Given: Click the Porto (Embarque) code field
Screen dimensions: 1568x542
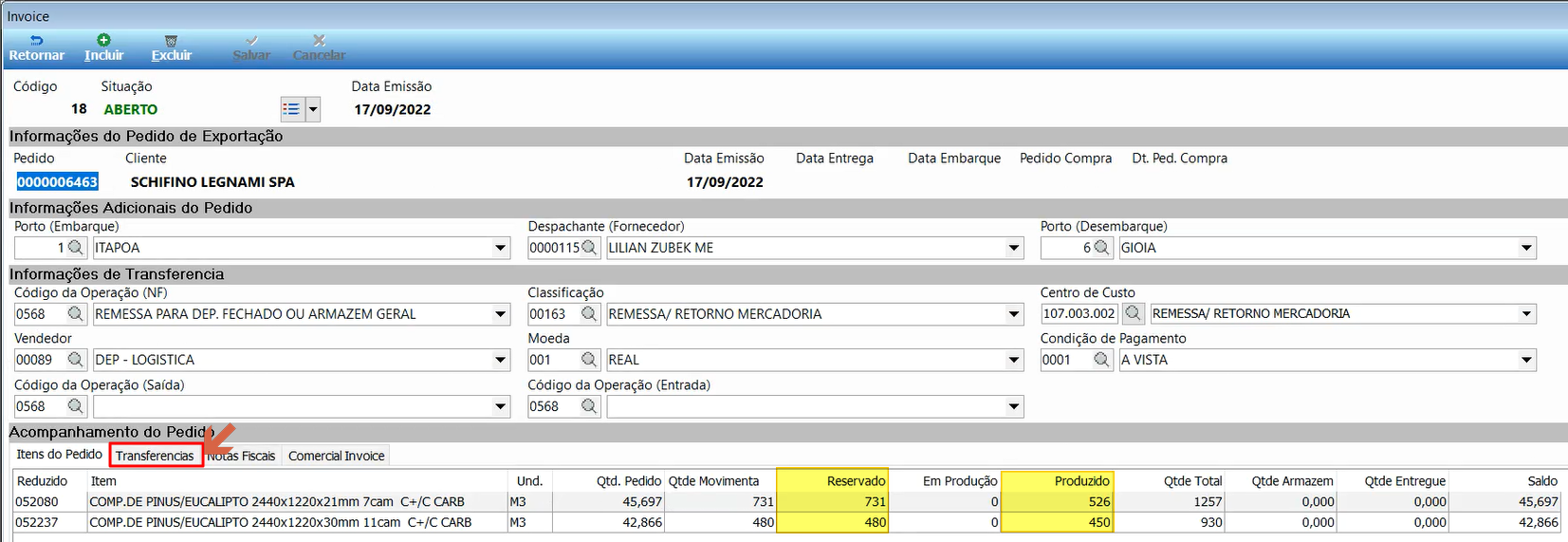Looking at the screenshot, I should coord(40,248).
